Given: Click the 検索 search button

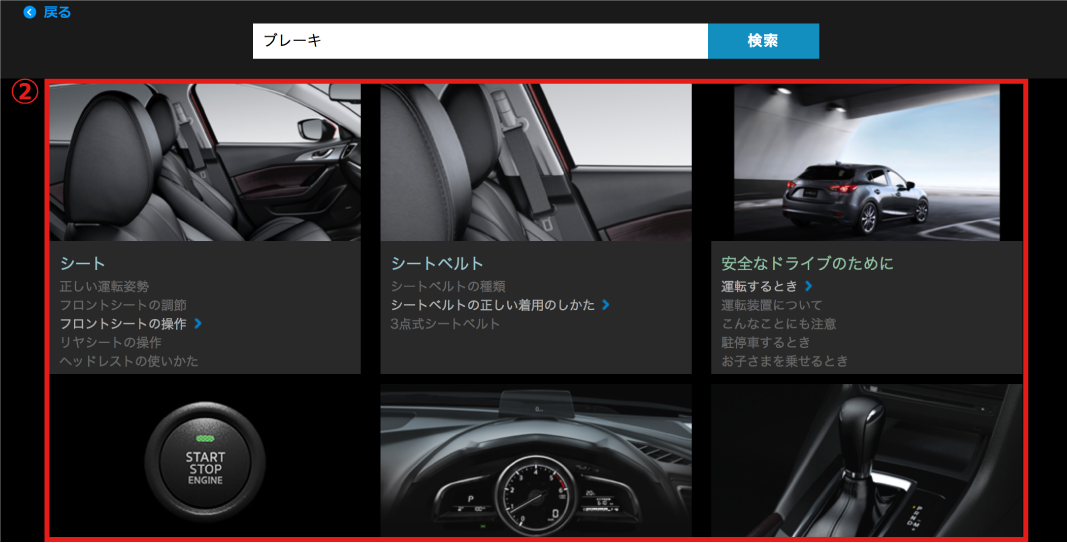Looking at the screenshot, I should tap(763, 41).
